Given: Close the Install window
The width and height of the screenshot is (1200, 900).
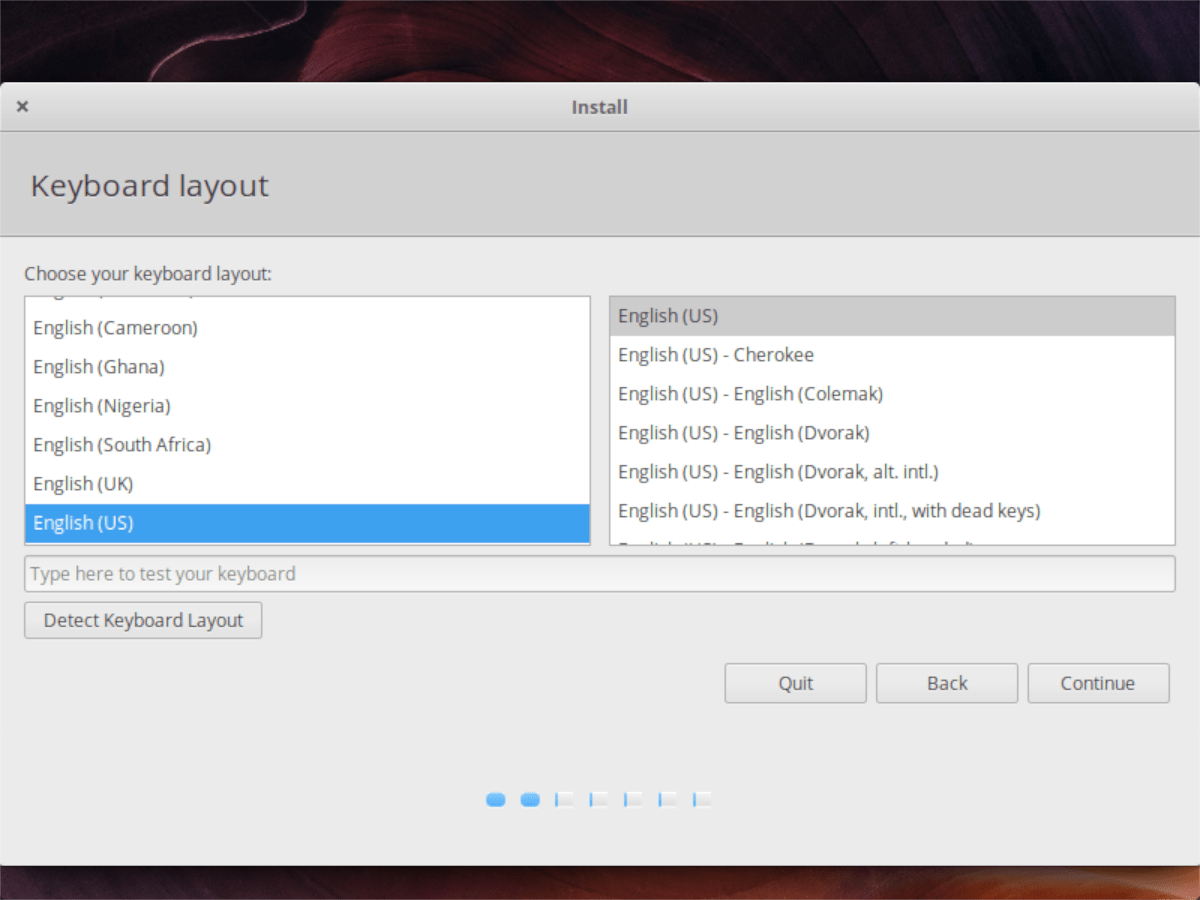Looking at the screenshot, I should (x=22, y=106).
